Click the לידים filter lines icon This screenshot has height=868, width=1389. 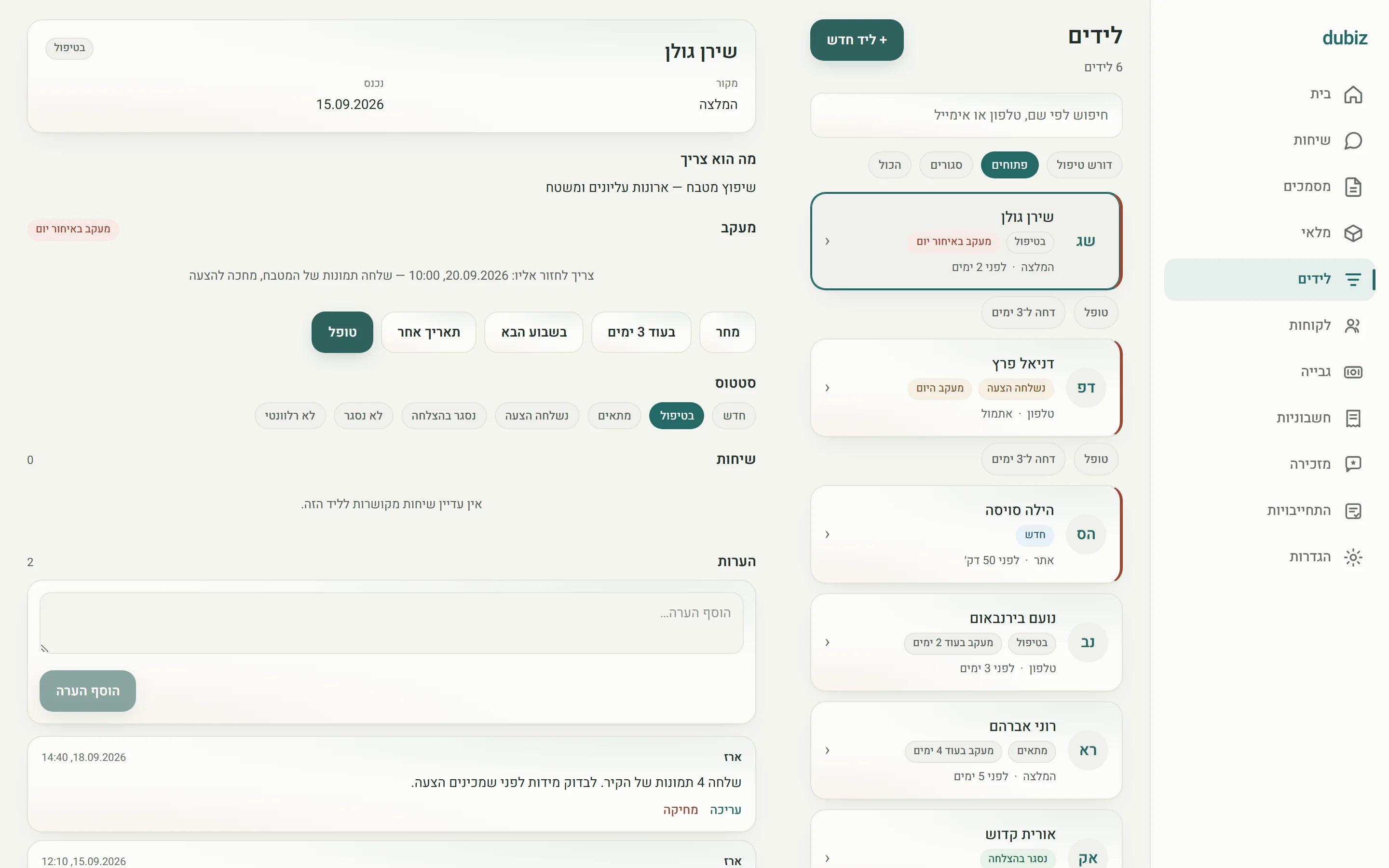click(1353, 280)
